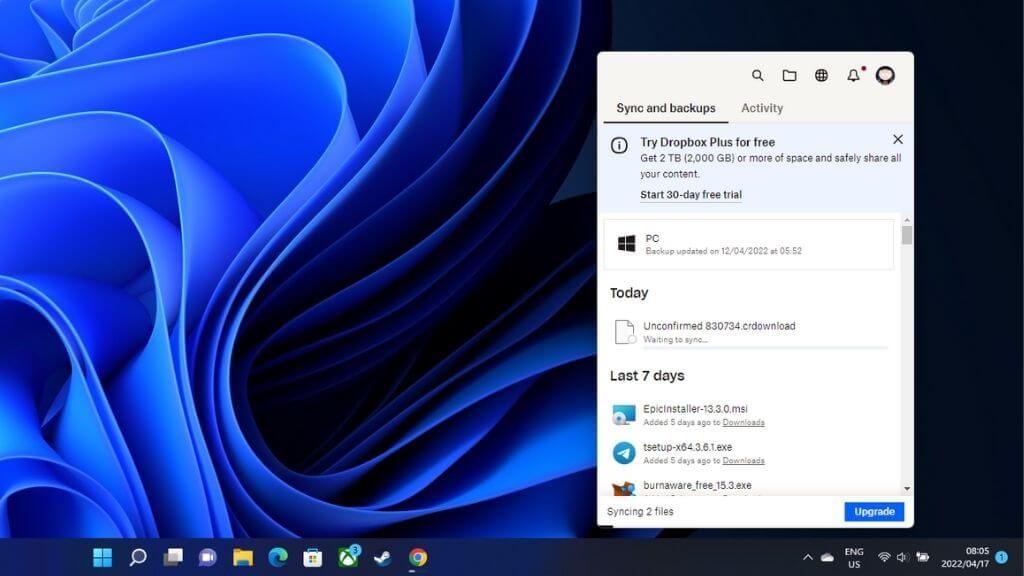Screen dimensions: 1024x576
Task: Select the EpicInstaller-13.3.0.msi file entry
Action: [x=749, y=415]
